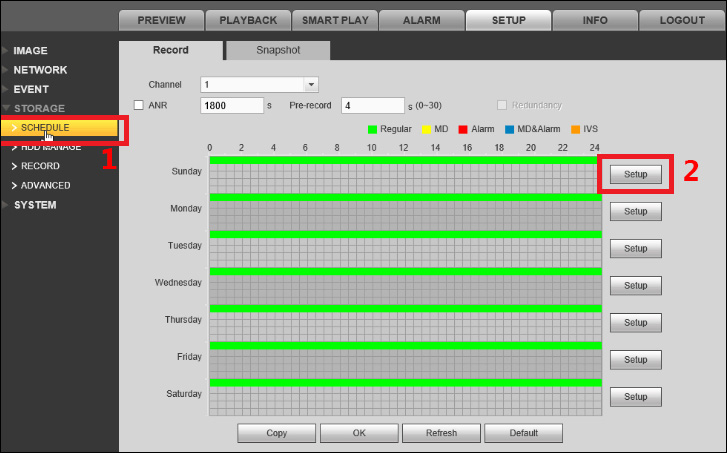Click Monday's green recording bar
The width and height of the screenshot is (727, 453).
406,197
